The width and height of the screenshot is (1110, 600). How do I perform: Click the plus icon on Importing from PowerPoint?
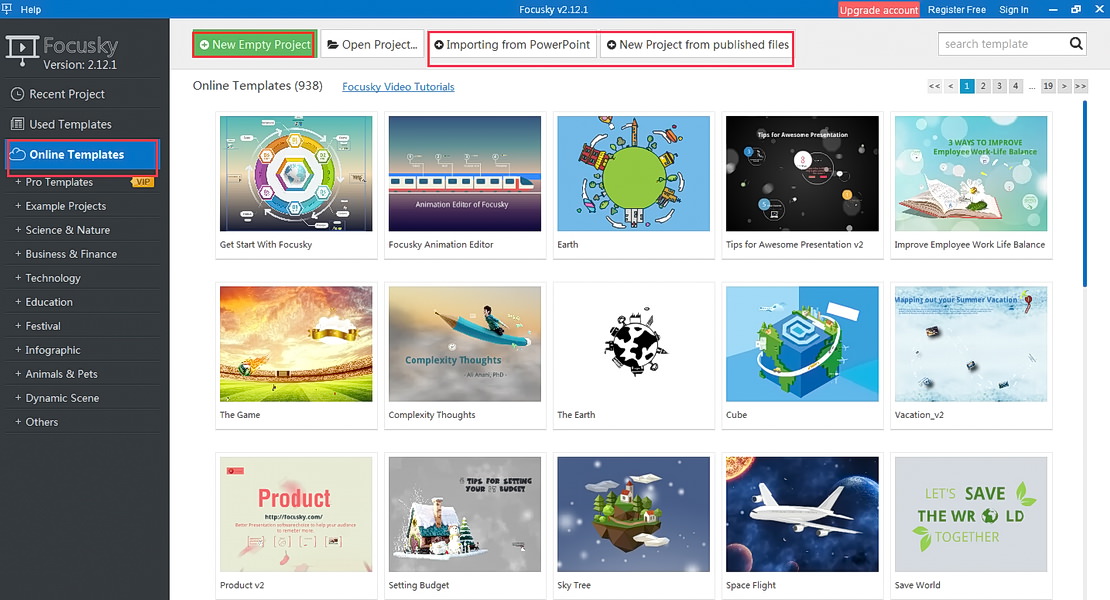tap(439, 45)
